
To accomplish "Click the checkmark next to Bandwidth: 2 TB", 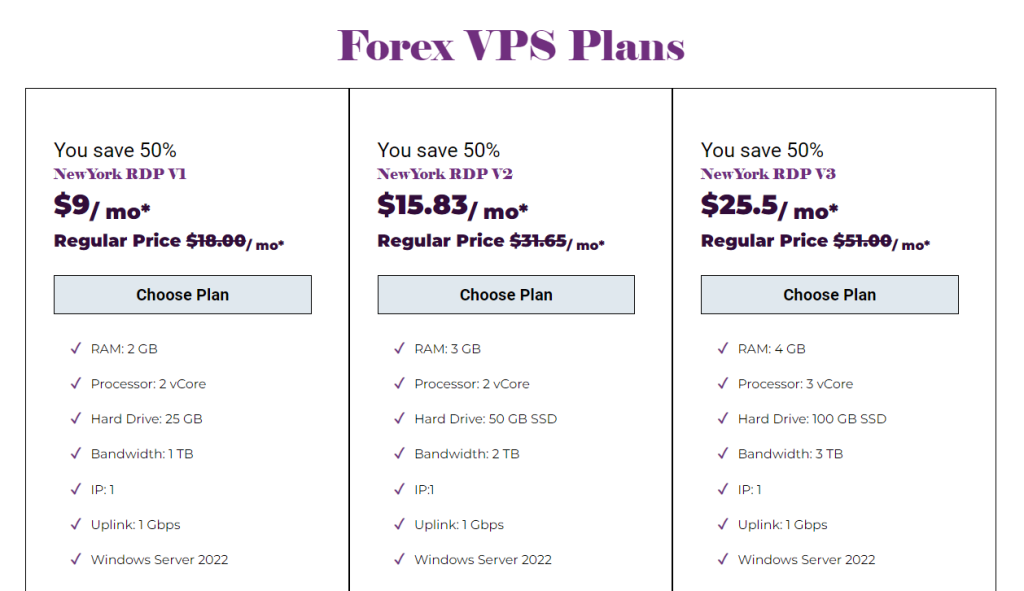I will 400,454.
